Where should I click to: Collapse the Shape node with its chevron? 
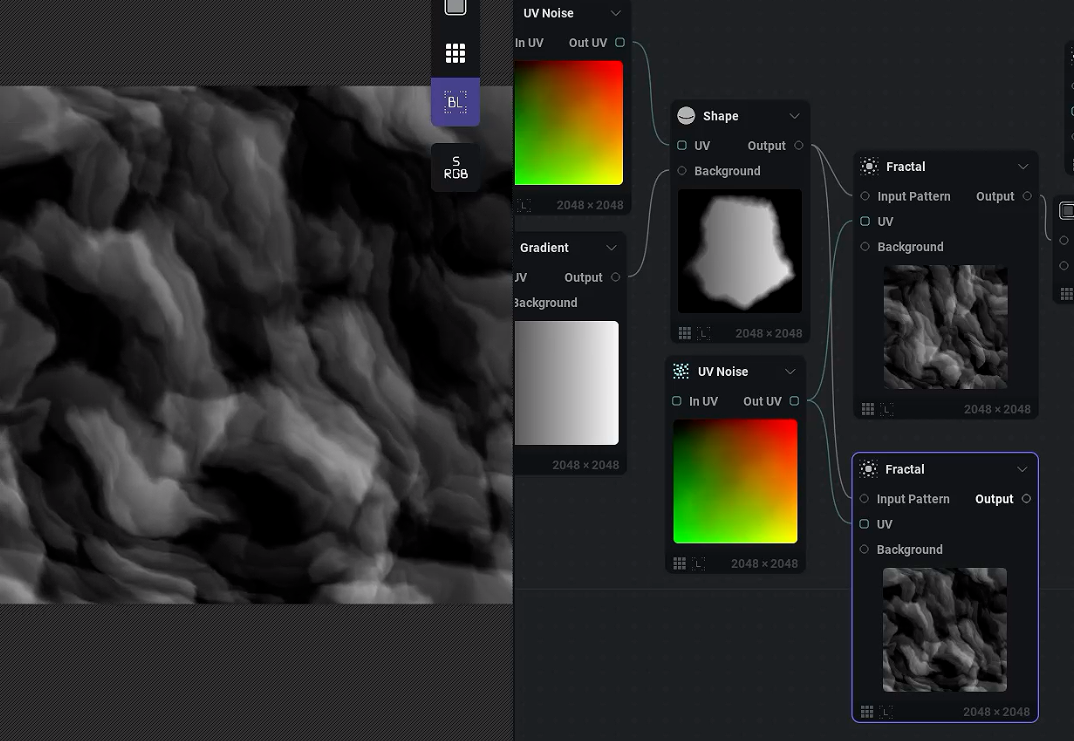[x=795, y=116]
